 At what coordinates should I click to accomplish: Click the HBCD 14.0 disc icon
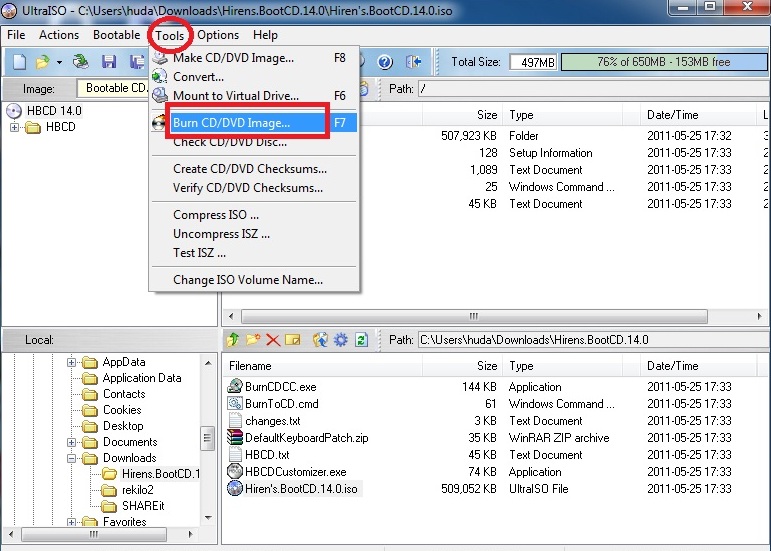14,111
